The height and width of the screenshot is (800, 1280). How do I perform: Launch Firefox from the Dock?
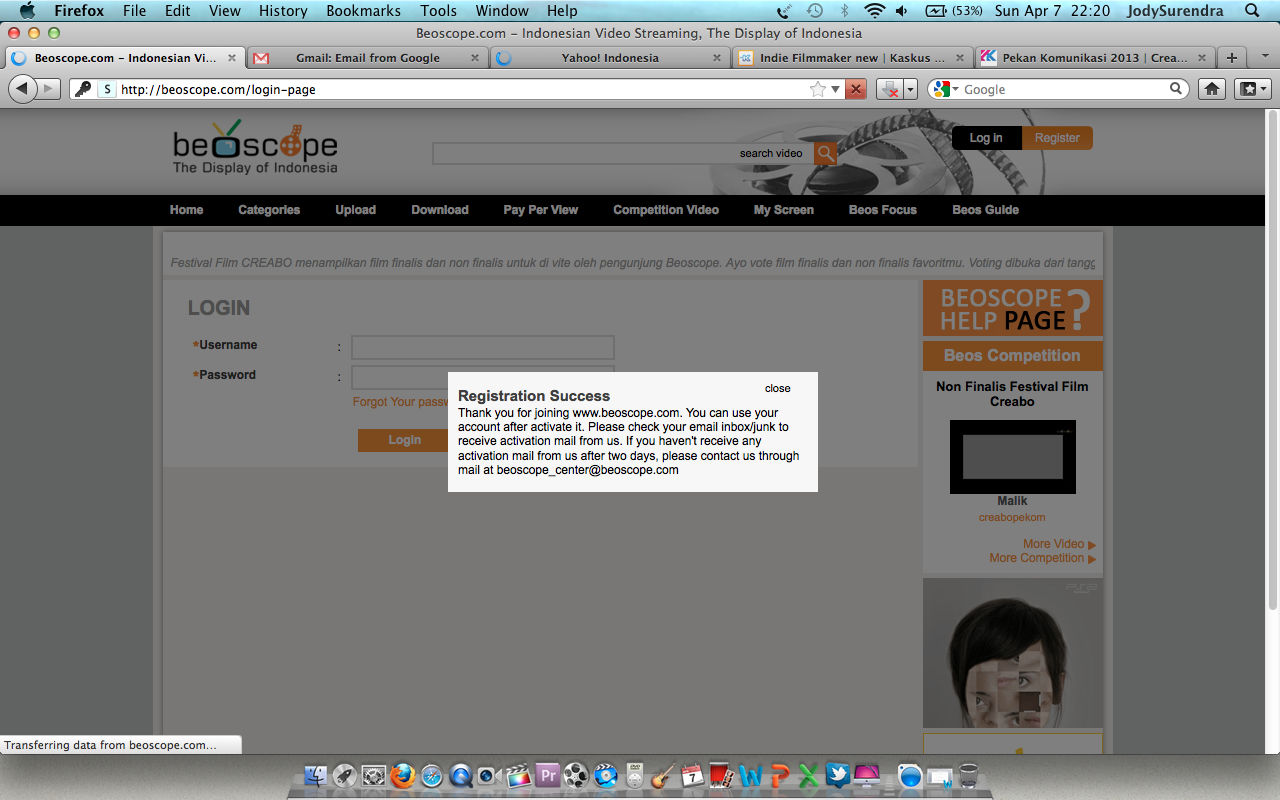pos(403,775)
